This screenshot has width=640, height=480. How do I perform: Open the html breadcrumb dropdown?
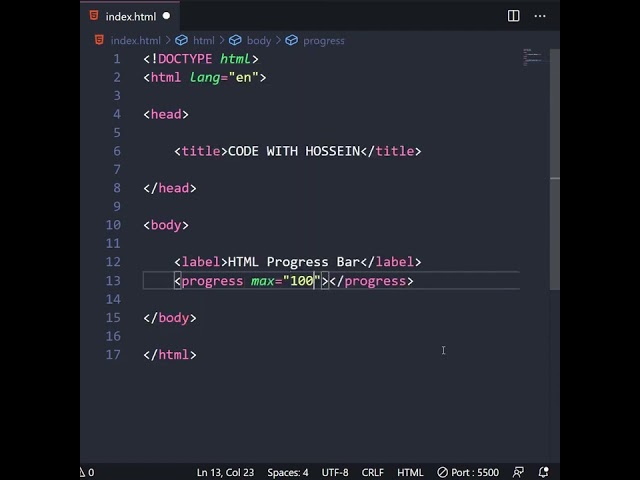(x=203, y=40)
